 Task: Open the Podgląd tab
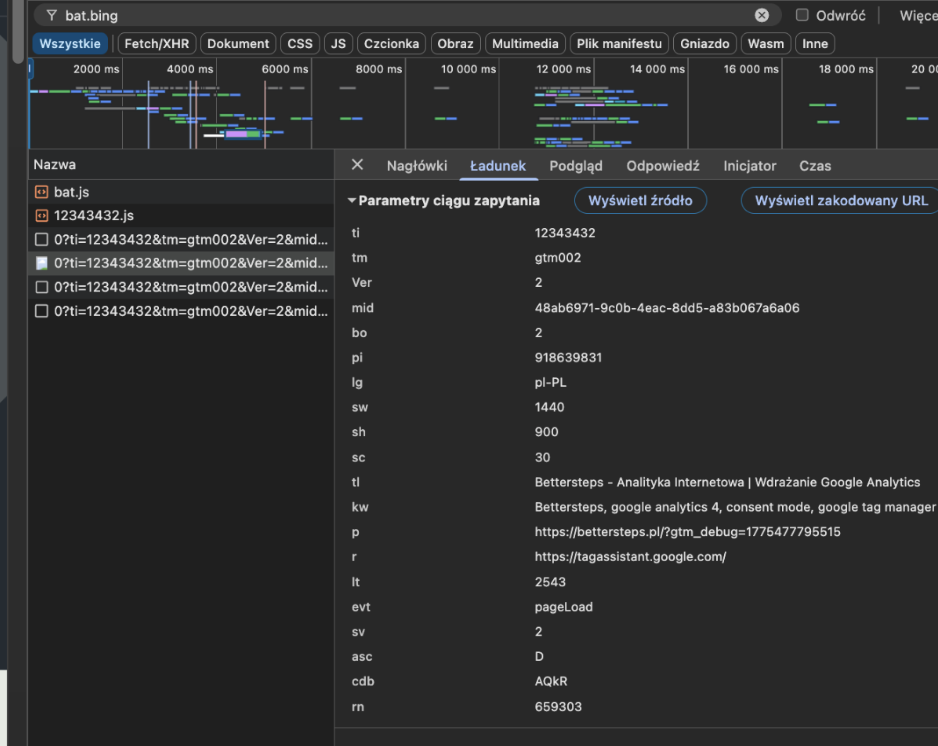(575, 165)
